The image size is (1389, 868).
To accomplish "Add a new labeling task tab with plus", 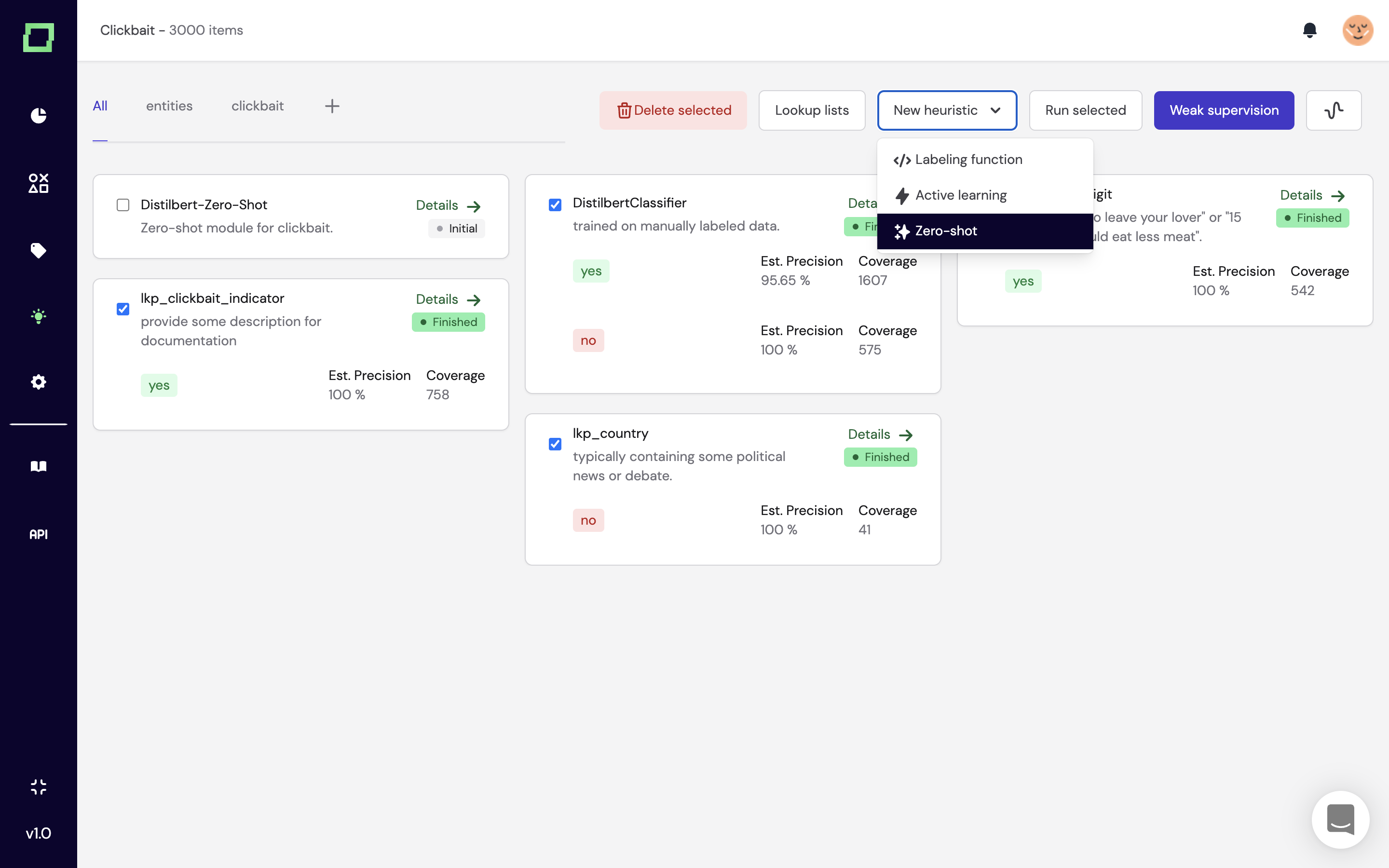I will 332,106.
